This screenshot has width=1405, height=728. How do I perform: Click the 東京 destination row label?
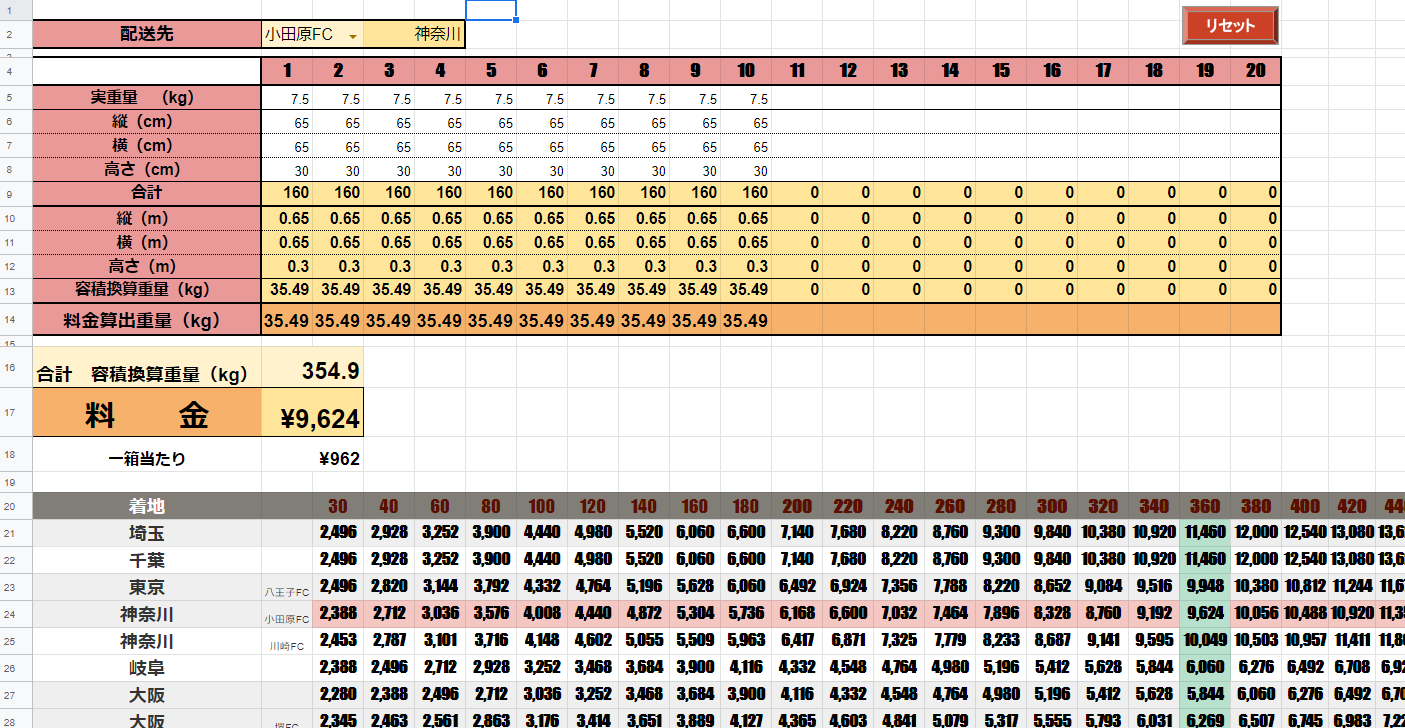pyautogui.click(x=147, y=587)
